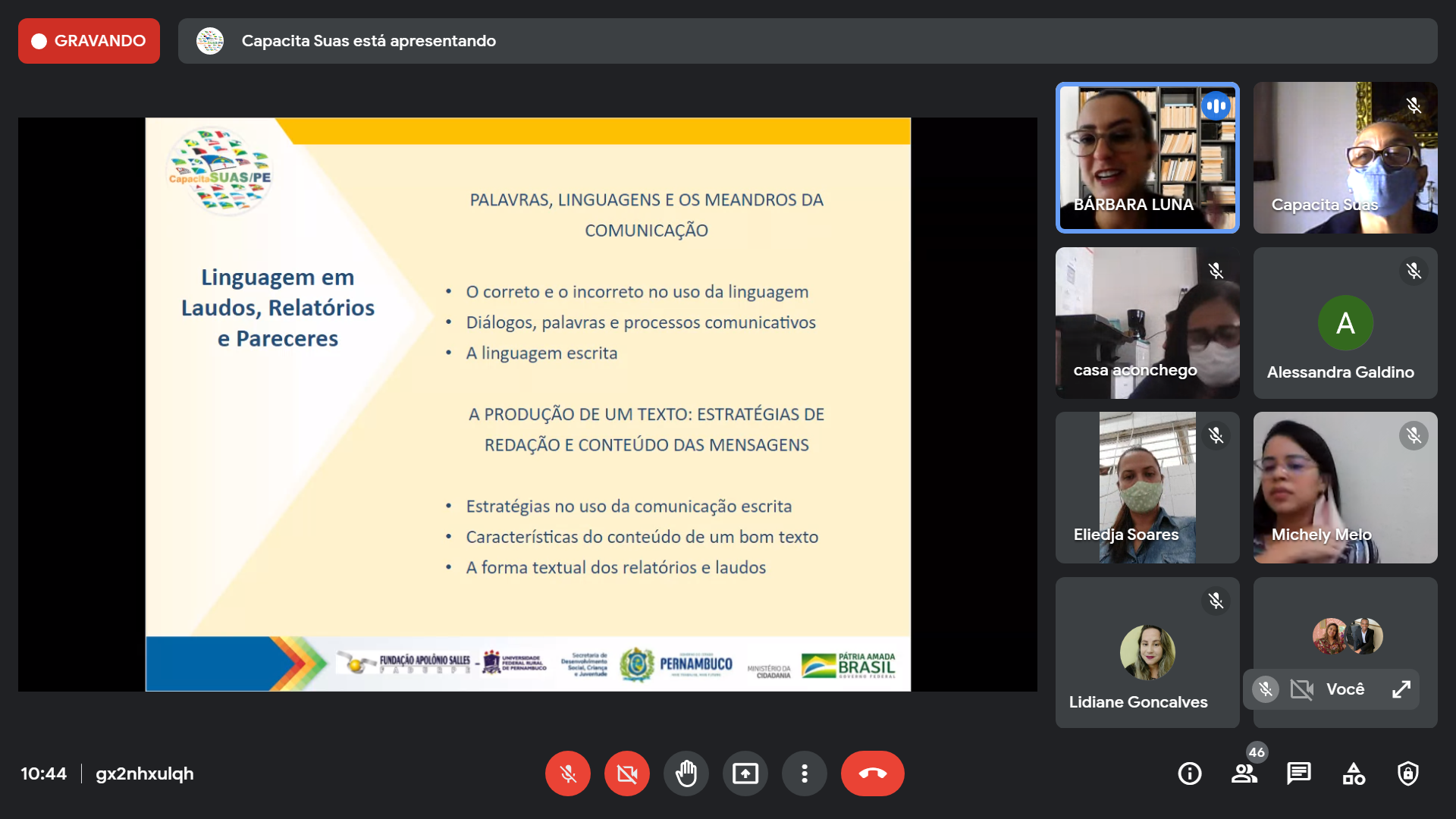Click the meeting code gx2nhxulqh
The width and height of the screenshot is (1456, 819).
tap(144, 773)
